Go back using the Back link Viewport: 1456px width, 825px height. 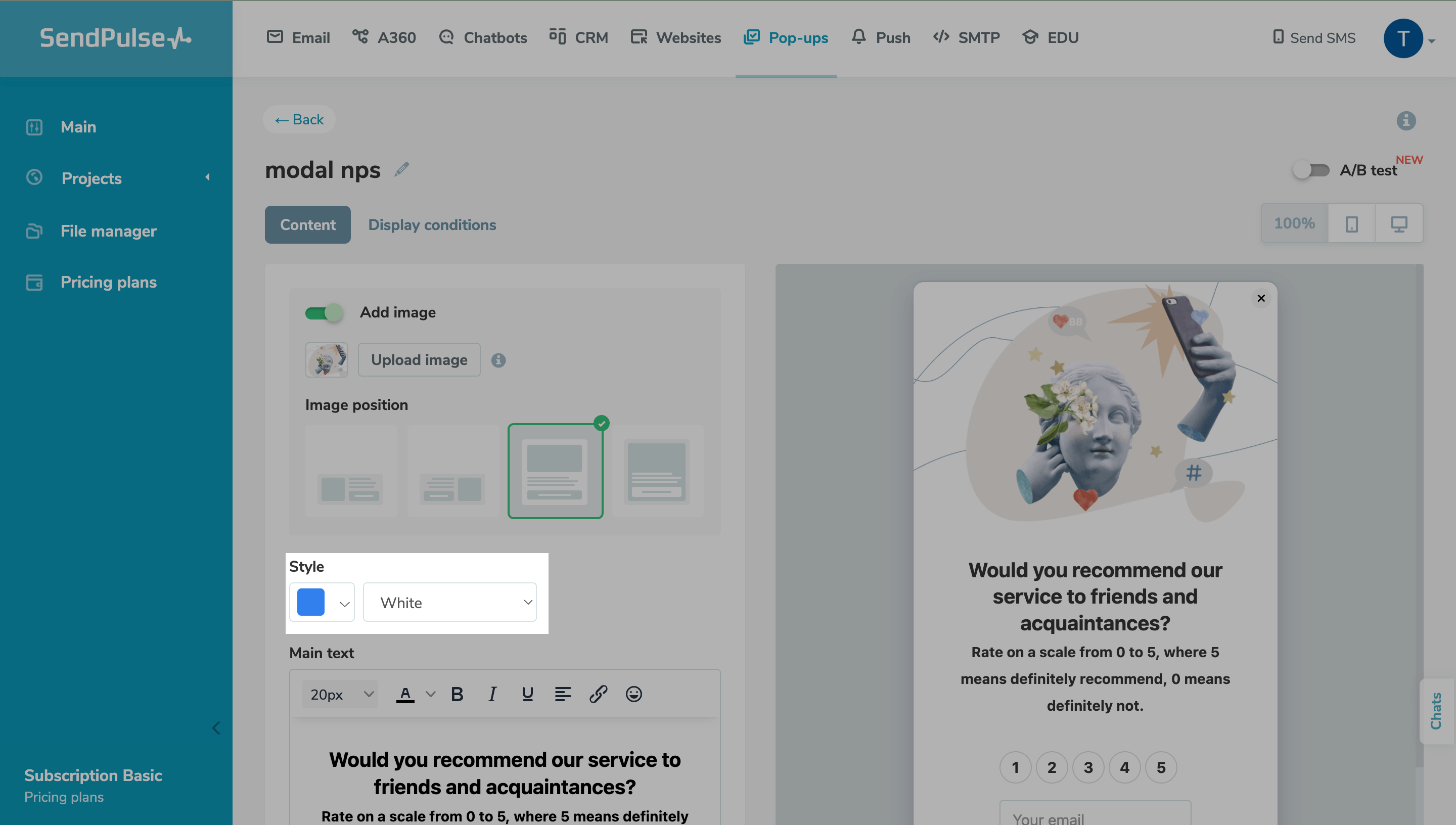tap(299, 120)
